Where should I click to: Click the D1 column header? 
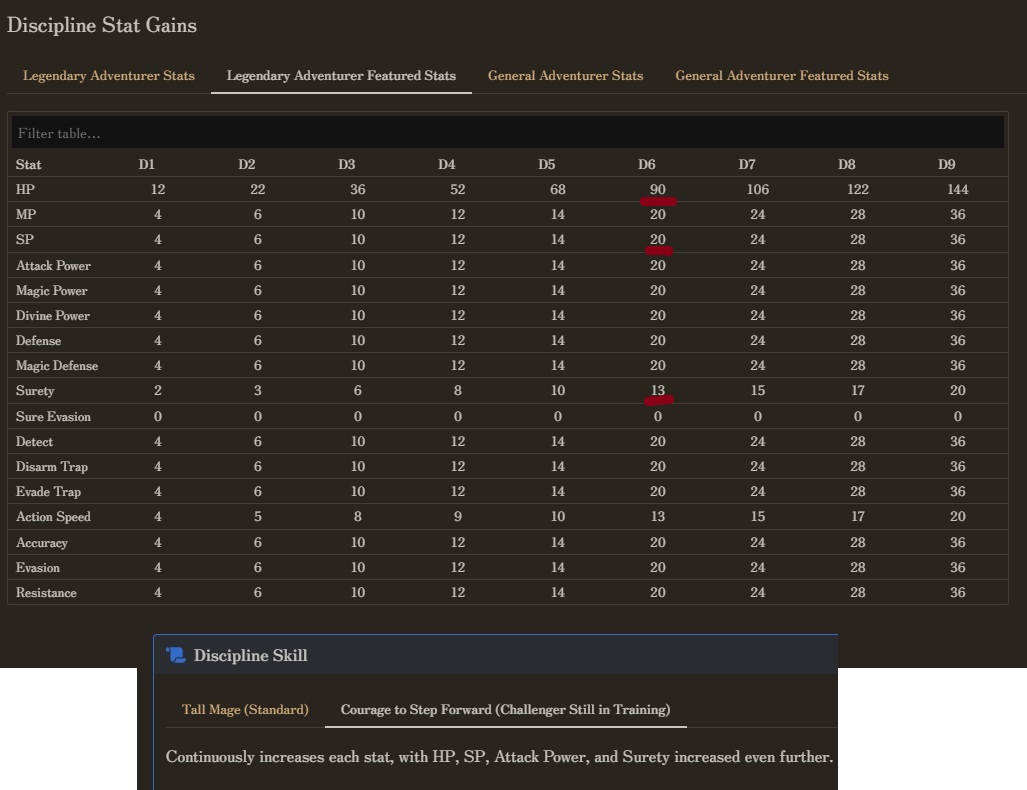pos(147,164)
